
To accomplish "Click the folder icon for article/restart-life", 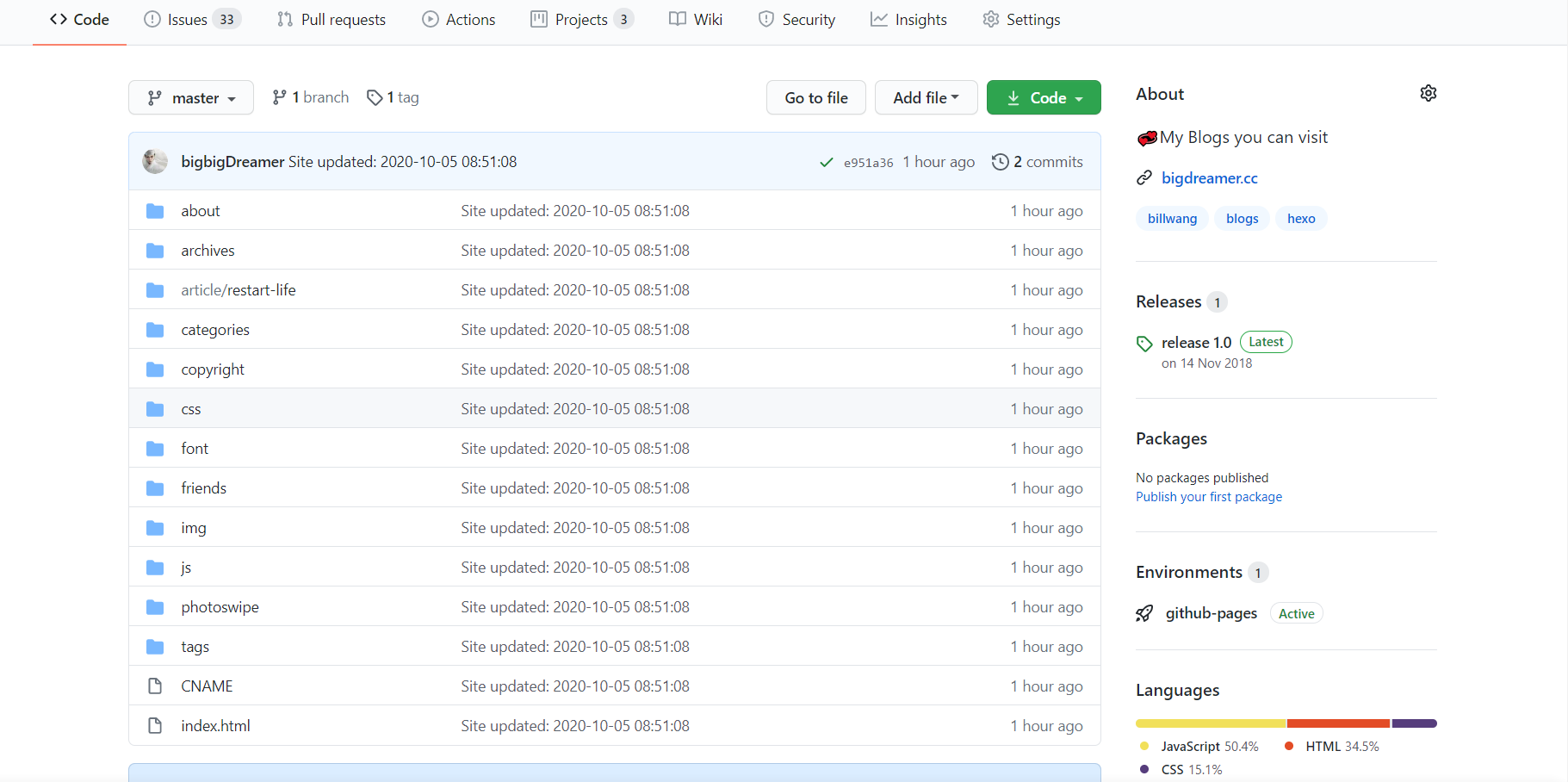I will [x=155, y=290].
